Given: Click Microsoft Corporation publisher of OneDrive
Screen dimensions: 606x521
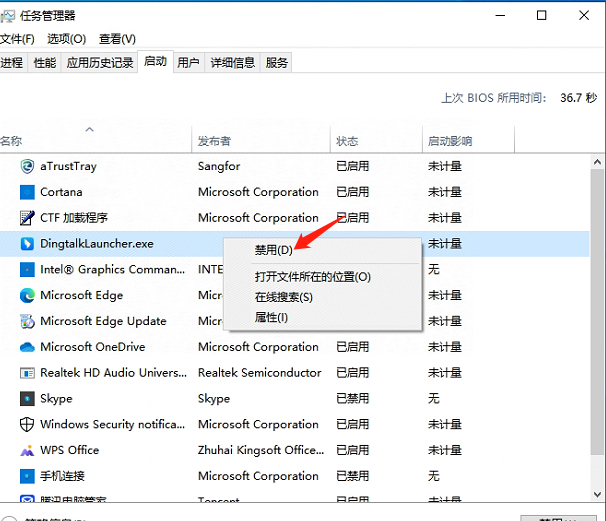Looking at the screenshot, I should [258, 347].
